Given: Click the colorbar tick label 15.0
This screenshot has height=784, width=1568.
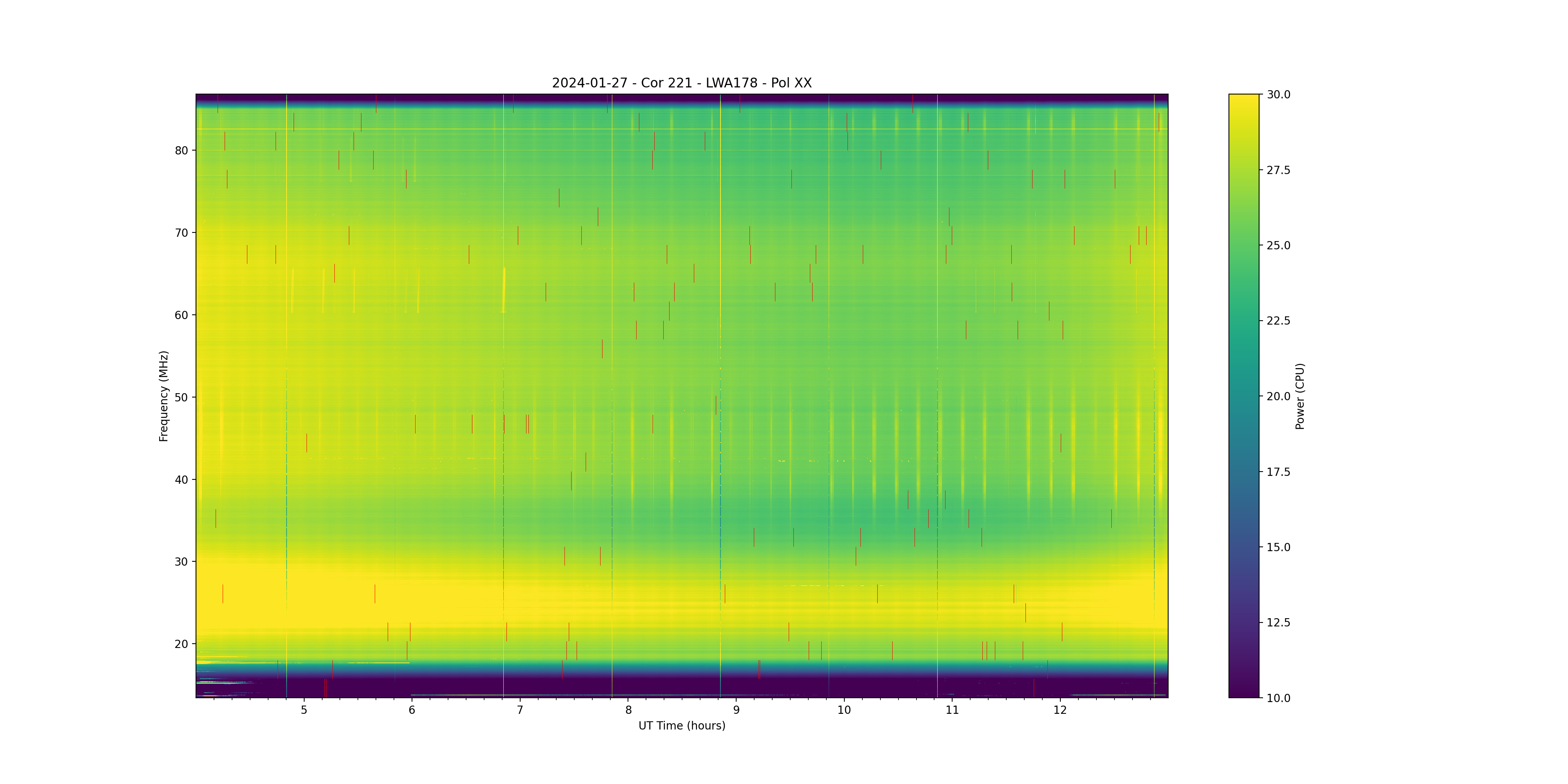Looking at the screenshot, I should (x=1278, y=547).
